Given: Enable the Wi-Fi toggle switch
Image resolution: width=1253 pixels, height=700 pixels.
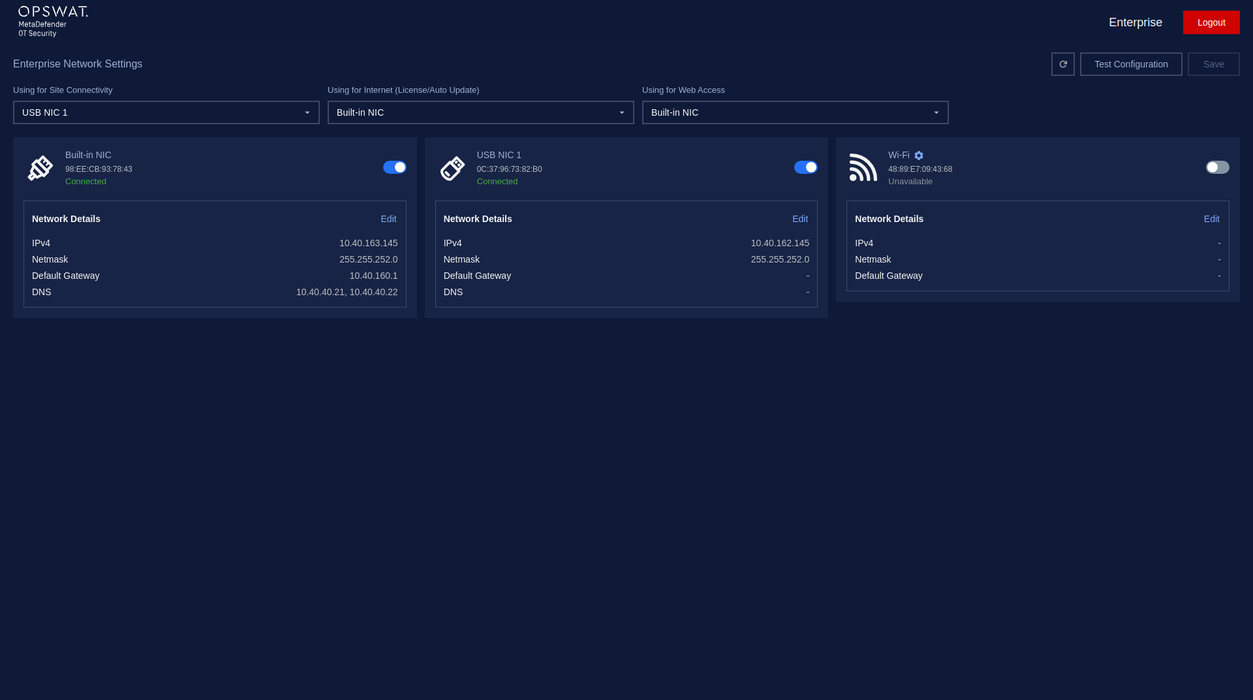Looking at the screenshot, I should tap(1217, 167).
